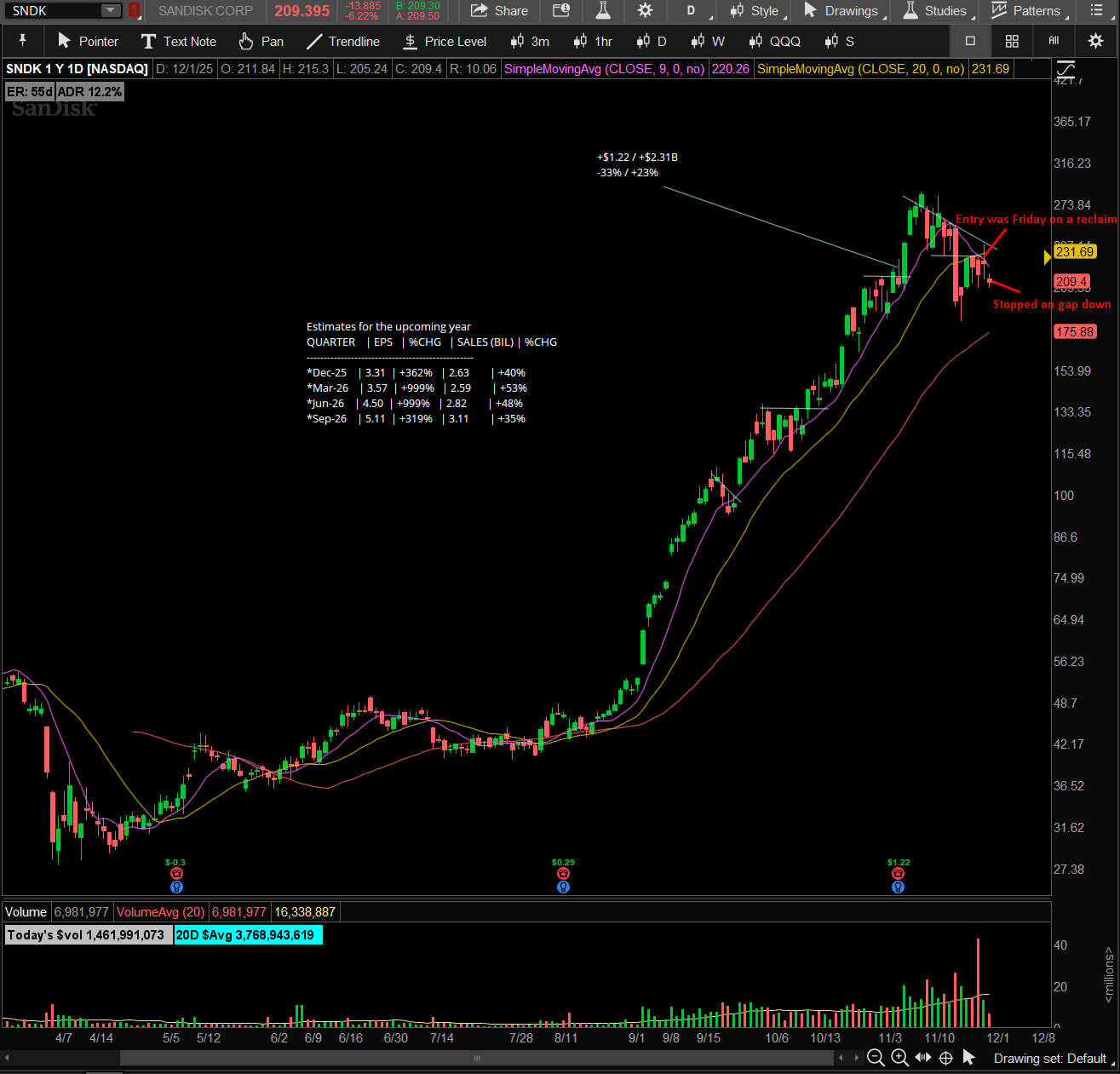Screen dimensions: 1120x1074
Task: Click the chart snapshot icon next to Share
Action: (x=561, y=11)
